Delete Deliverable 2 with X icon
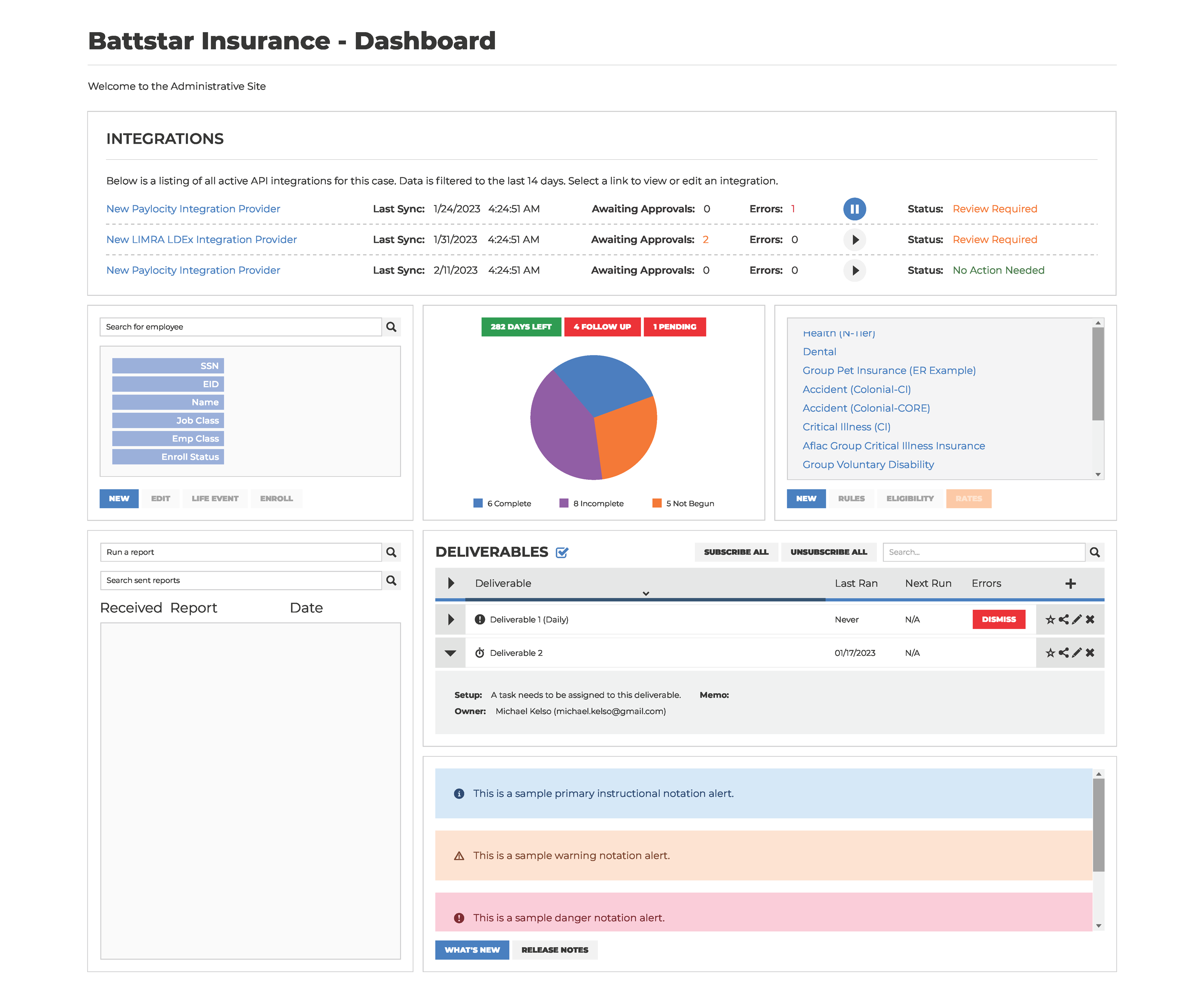 pos(1090,653)
